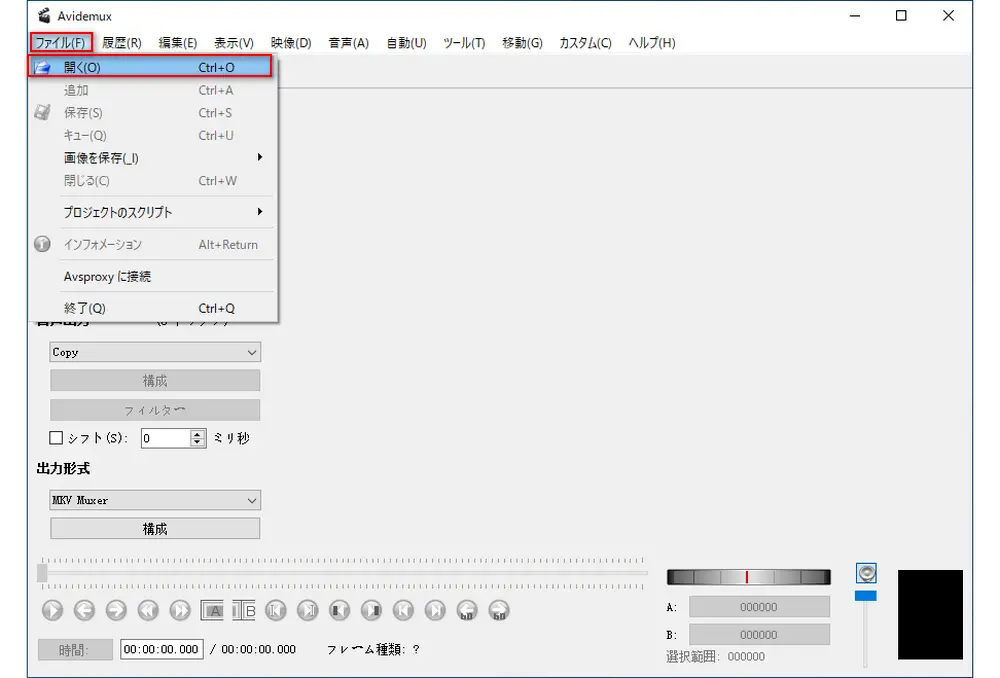This screenshot has width=1000, height=678.
Task: Click the Play button in playback controls
Action: (x=52, y=609)
